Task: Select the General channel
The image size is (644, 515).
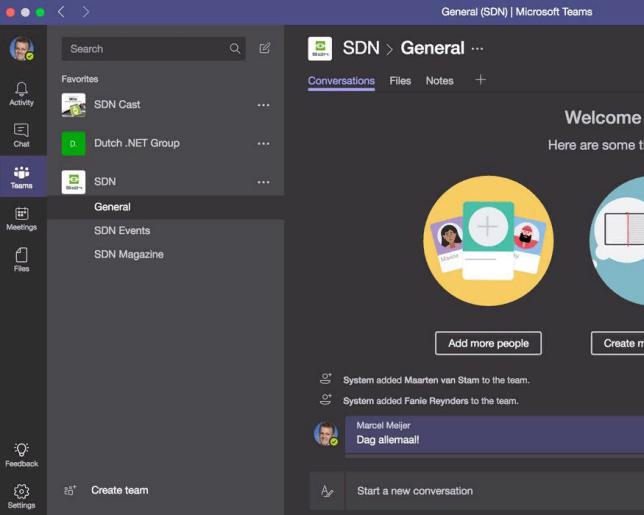Action: [166, 207]
